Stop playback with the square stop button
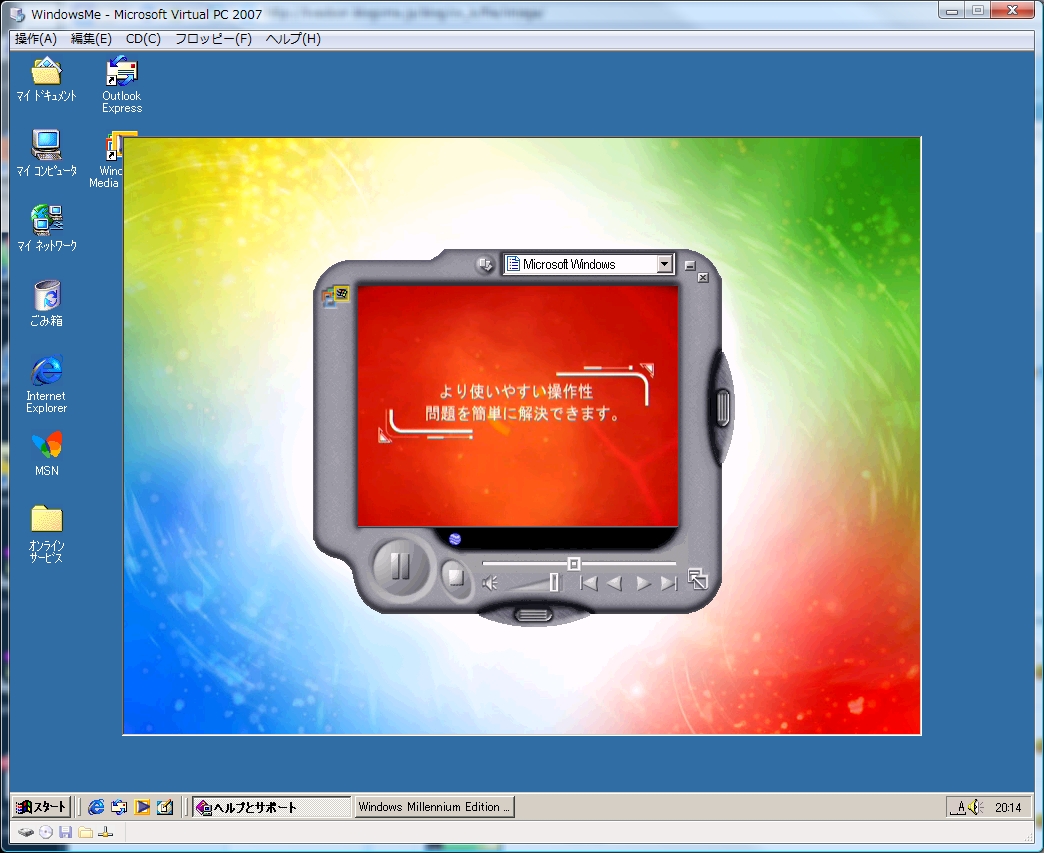This screenshot has width=1044, height=853. pos(455,576)
